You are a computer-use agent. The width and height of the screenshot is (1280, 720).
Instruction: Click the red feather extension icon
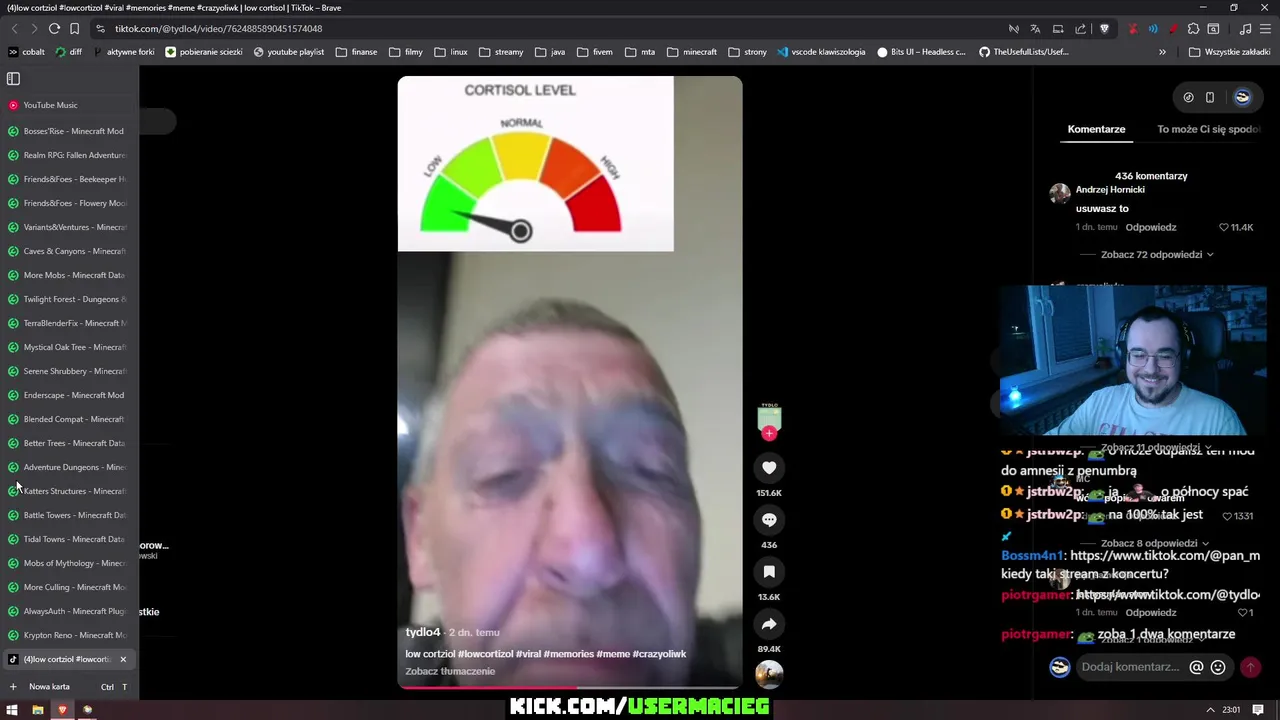(1173, 29)
